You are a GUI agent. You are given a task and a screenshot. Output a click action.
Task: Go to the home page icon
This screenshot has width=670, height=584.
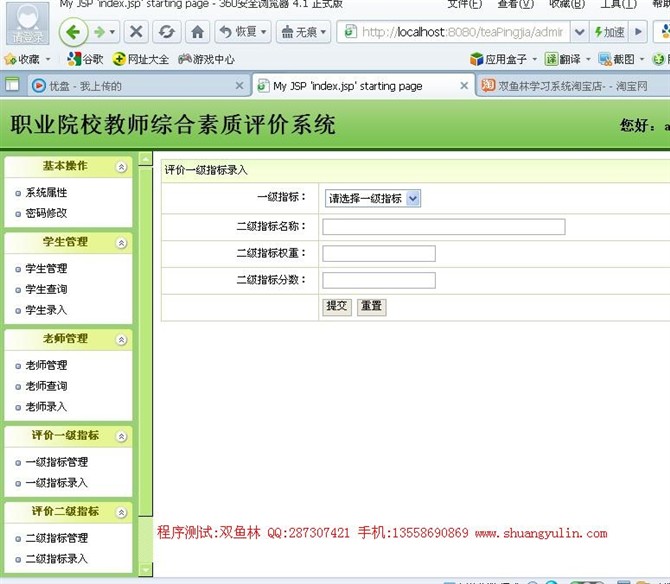[197, 32]
